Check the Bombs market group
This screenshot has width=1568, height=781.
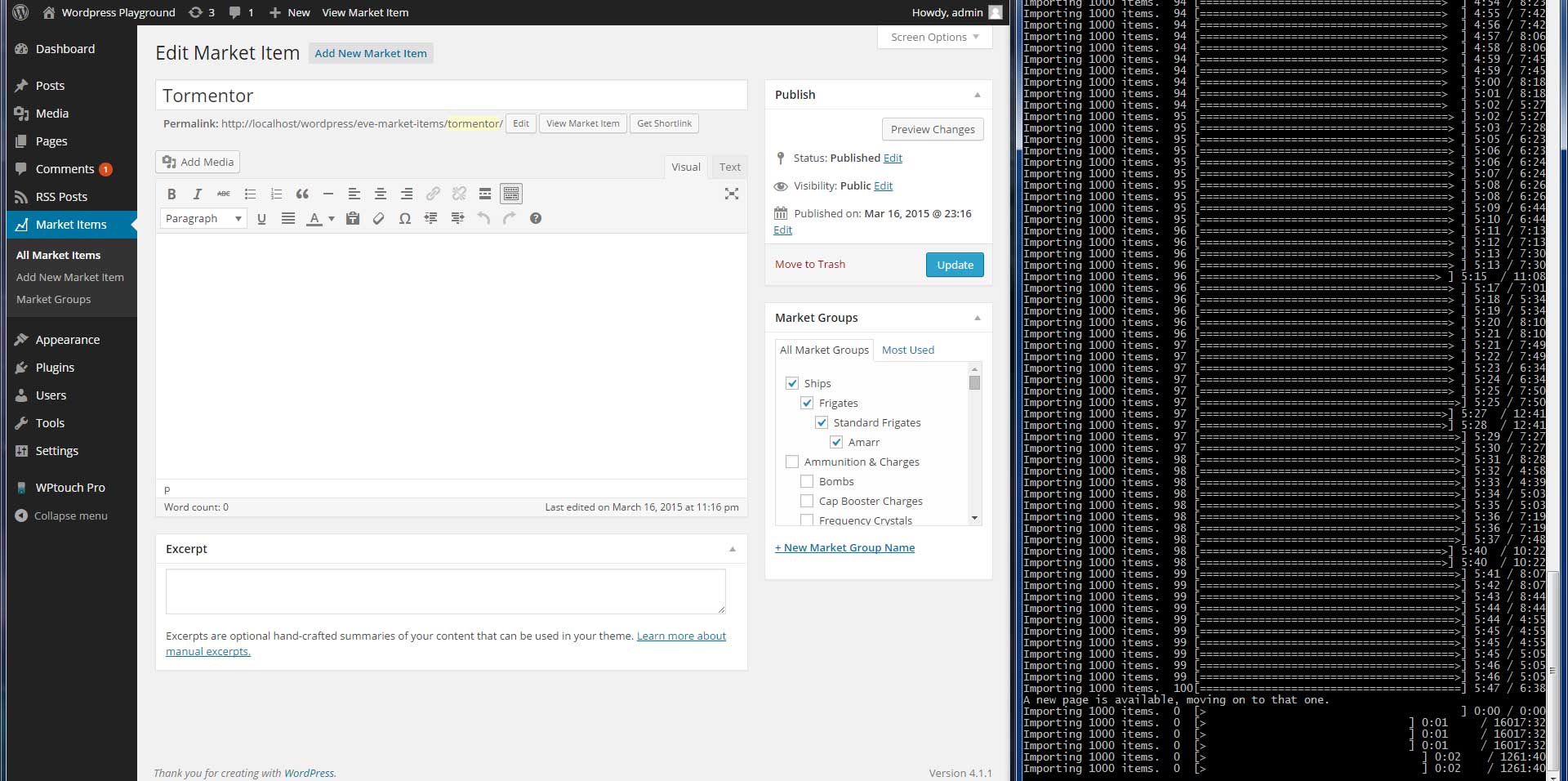pyautogui.click(x=807, y=481)
